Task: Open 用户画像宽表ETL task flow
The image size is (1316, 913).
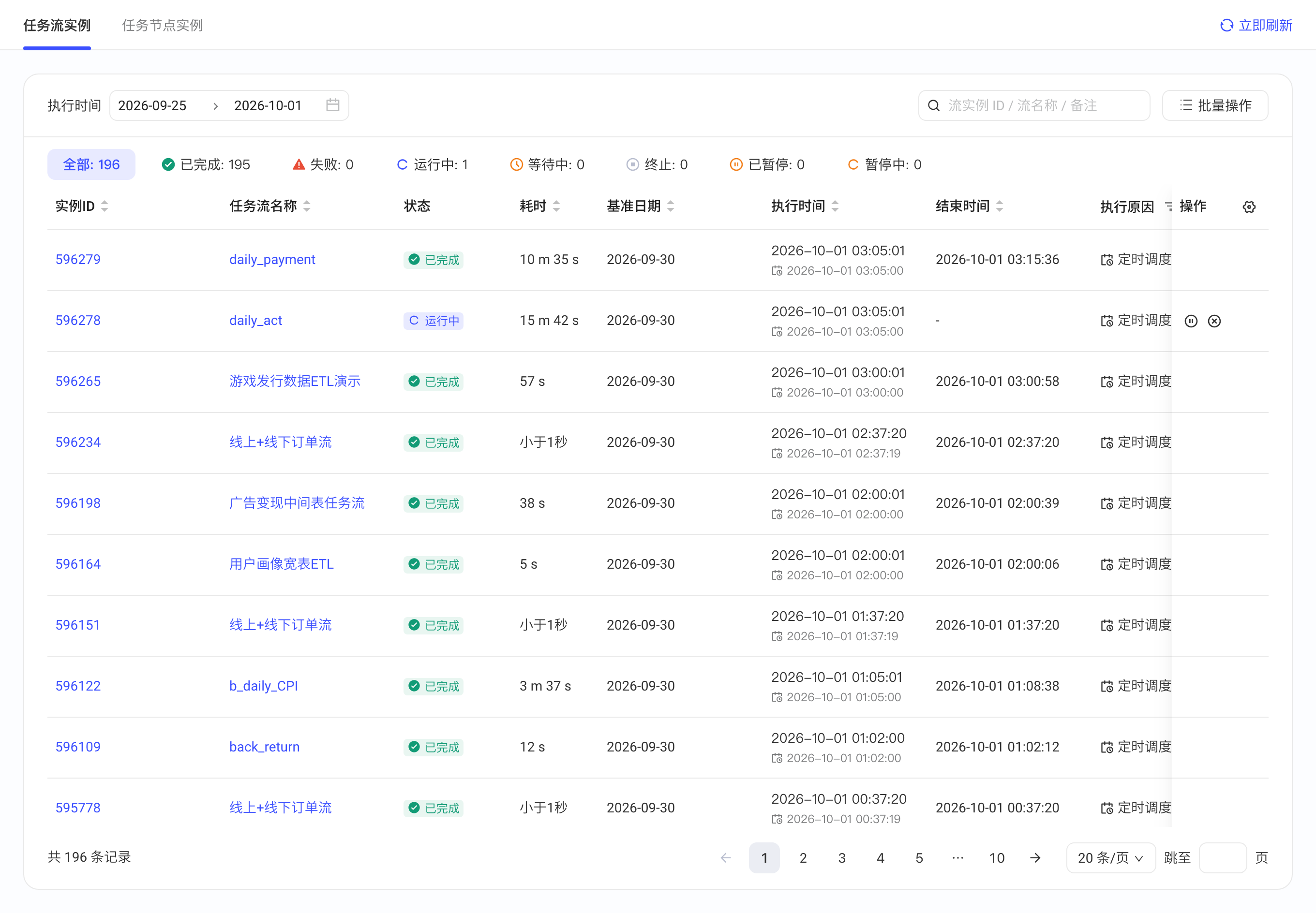Action: (x=282, y=564)
